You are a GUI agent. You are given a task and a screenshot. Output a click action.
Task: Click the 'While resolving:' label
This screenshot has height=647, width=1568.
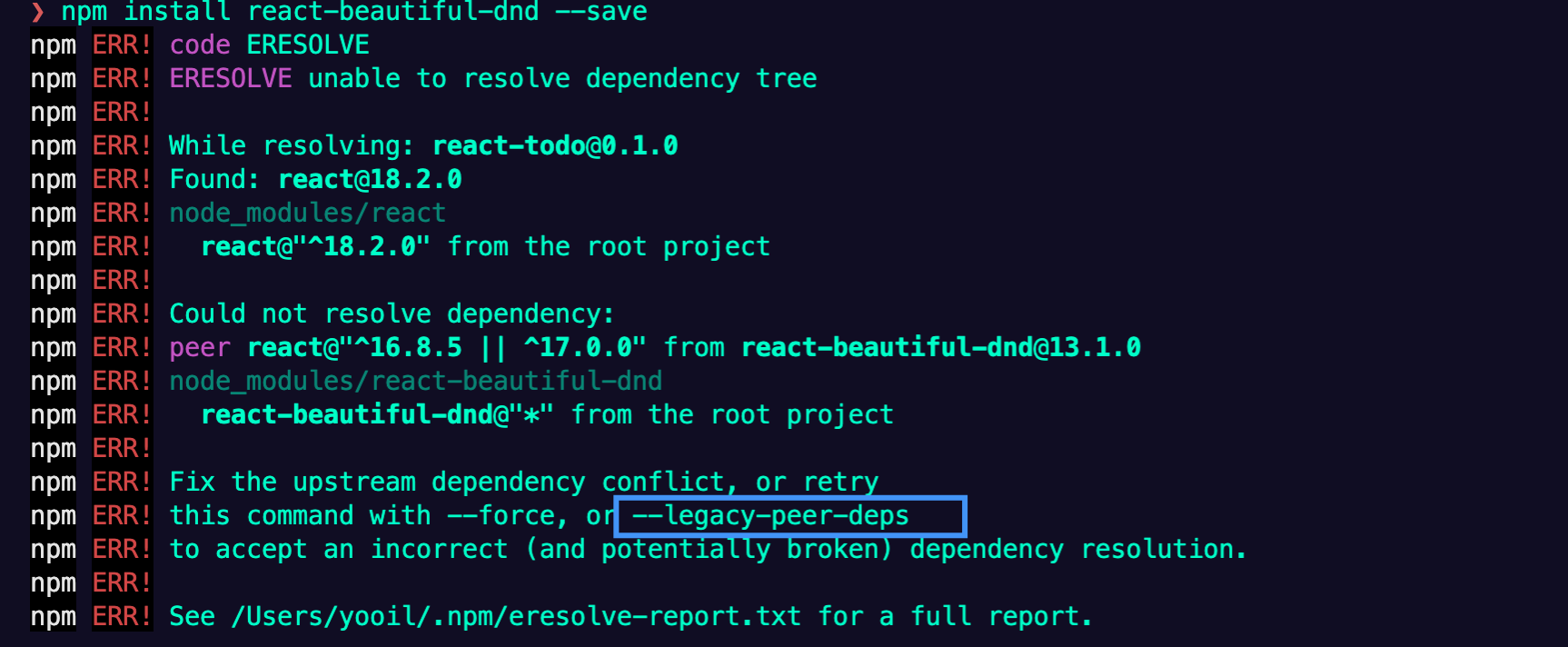coord(292,145)
